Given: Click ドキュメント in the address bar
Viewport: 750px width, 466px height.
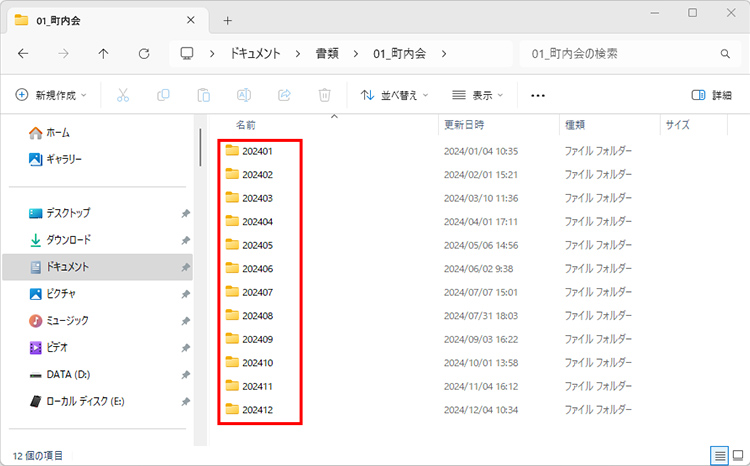Looking at the screenshot, I should point(255,54).
